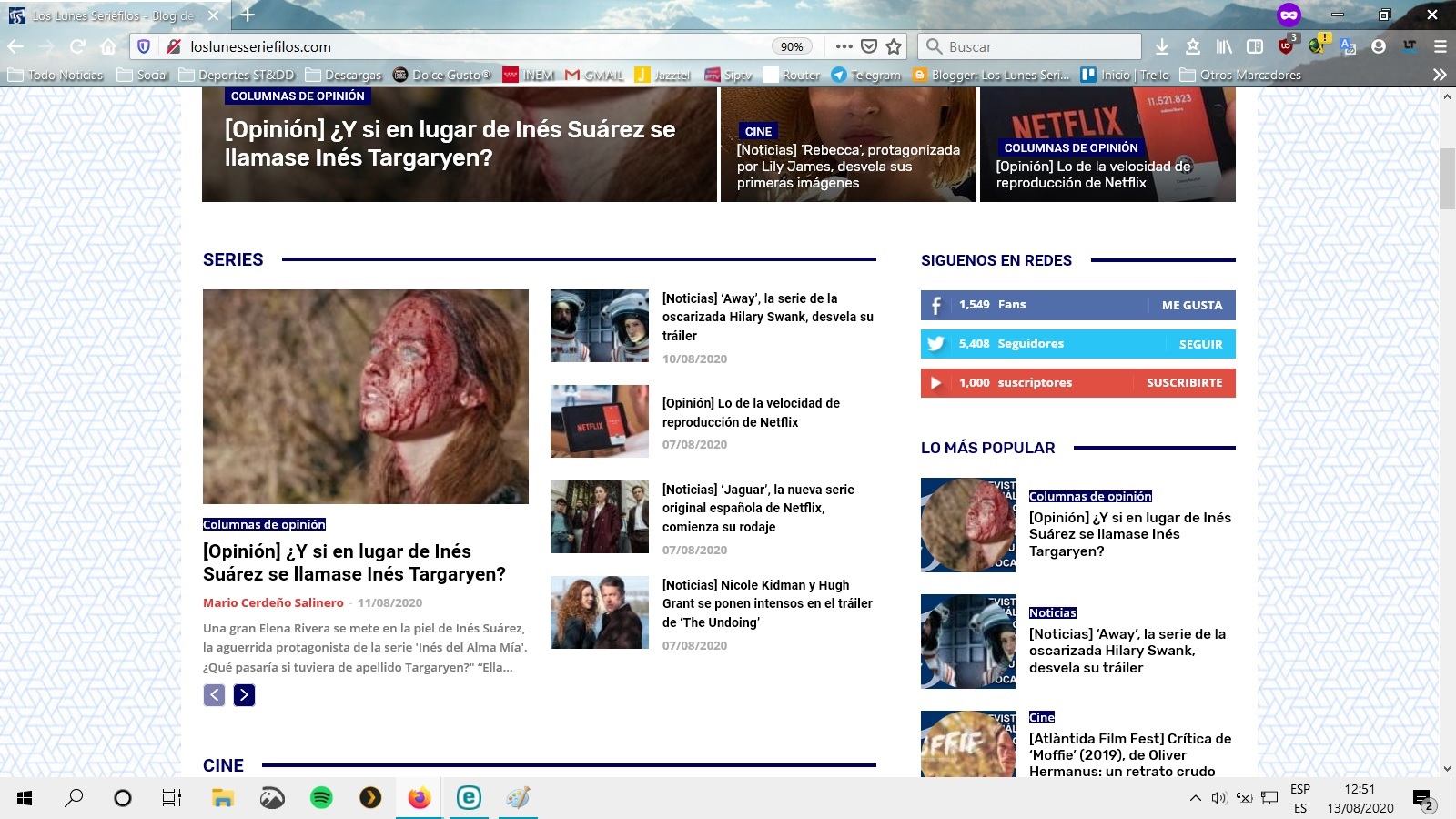Open the translate extension icon

point(1348,46)
